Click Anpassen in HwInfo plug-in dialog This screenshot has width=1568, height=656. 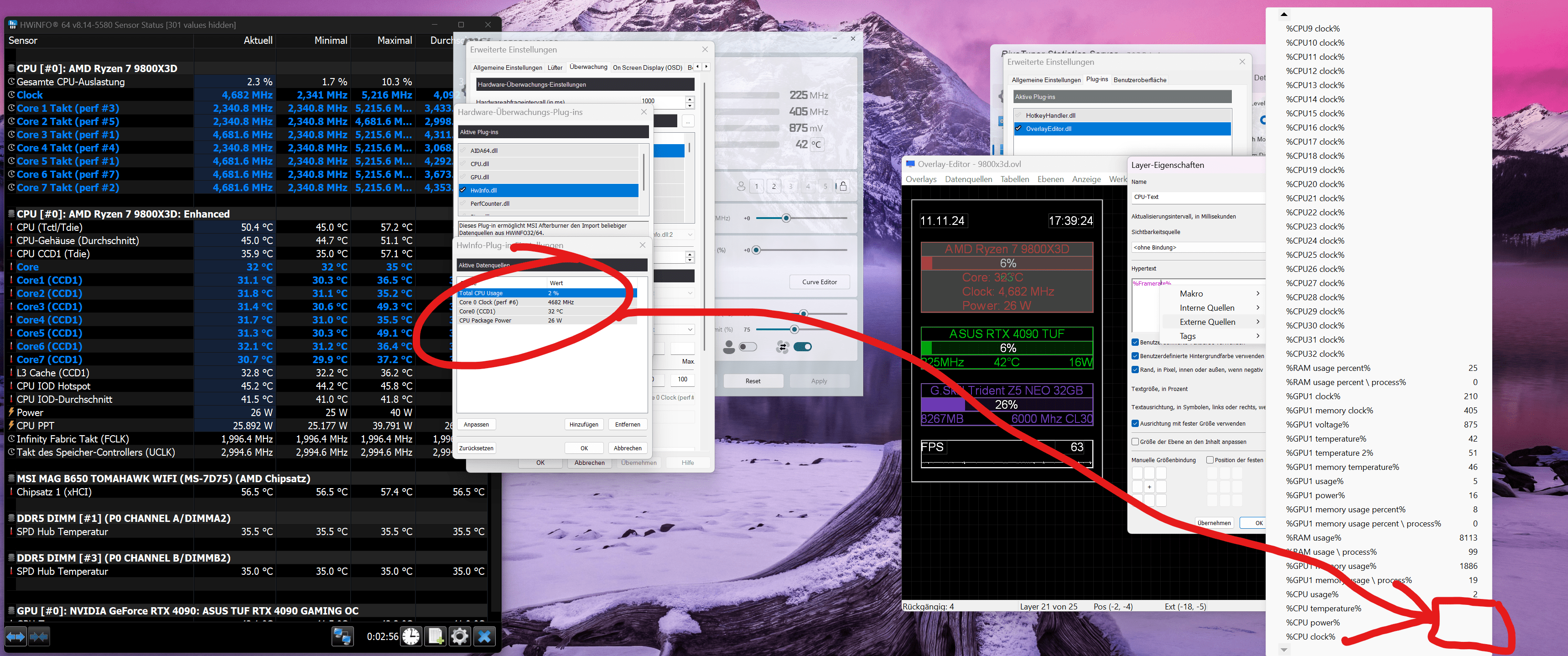(476, 425)
